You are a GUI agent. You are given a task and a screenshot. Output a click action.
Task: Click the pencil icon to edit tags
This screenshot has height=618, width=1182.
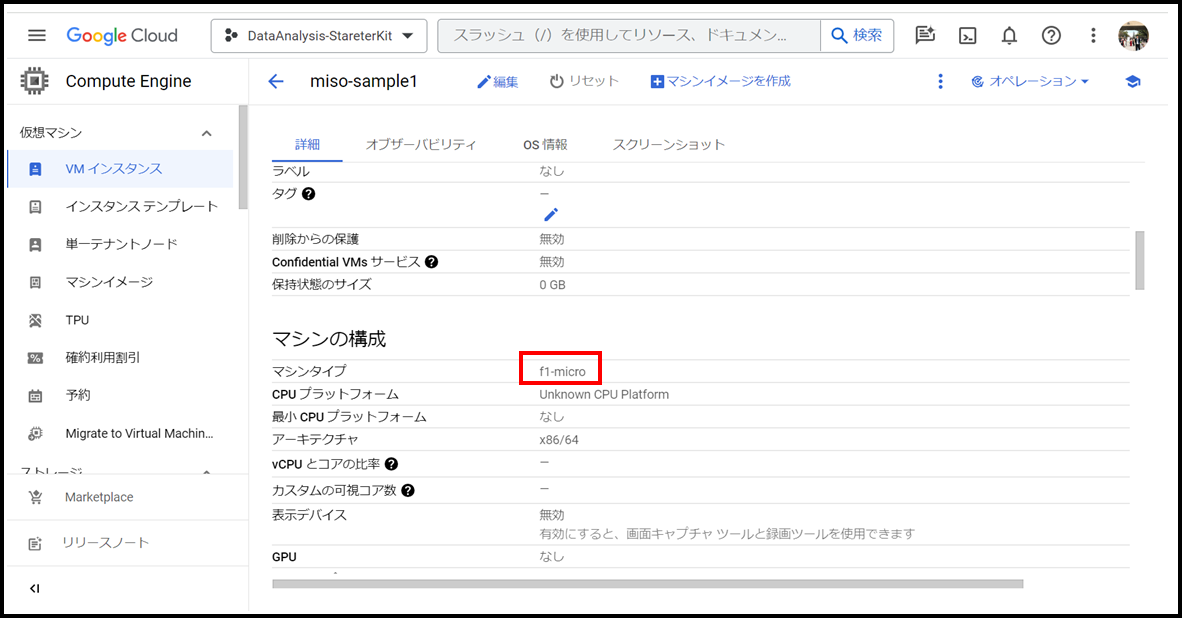tap(551, 214)
